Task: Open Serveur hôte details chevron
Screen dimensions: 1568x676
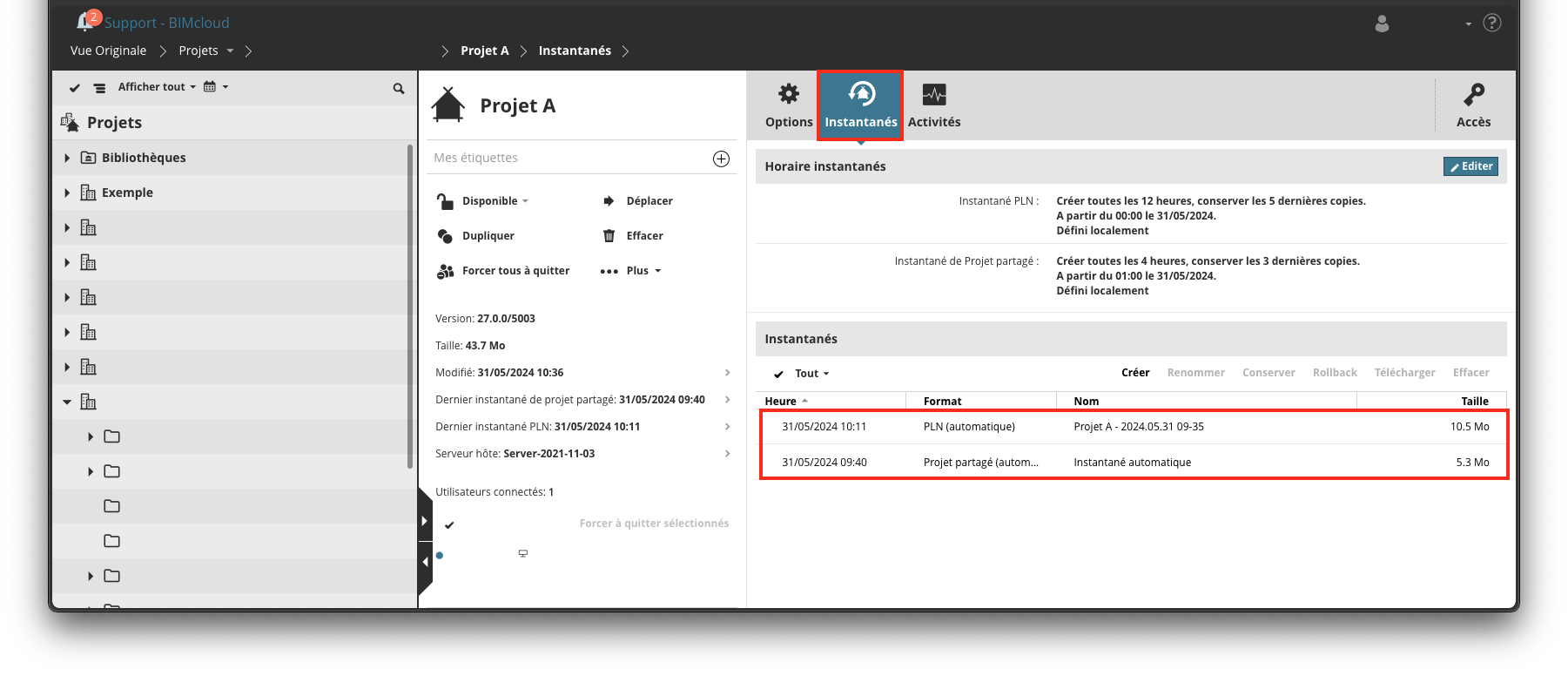Action: (x=727, y=454)
